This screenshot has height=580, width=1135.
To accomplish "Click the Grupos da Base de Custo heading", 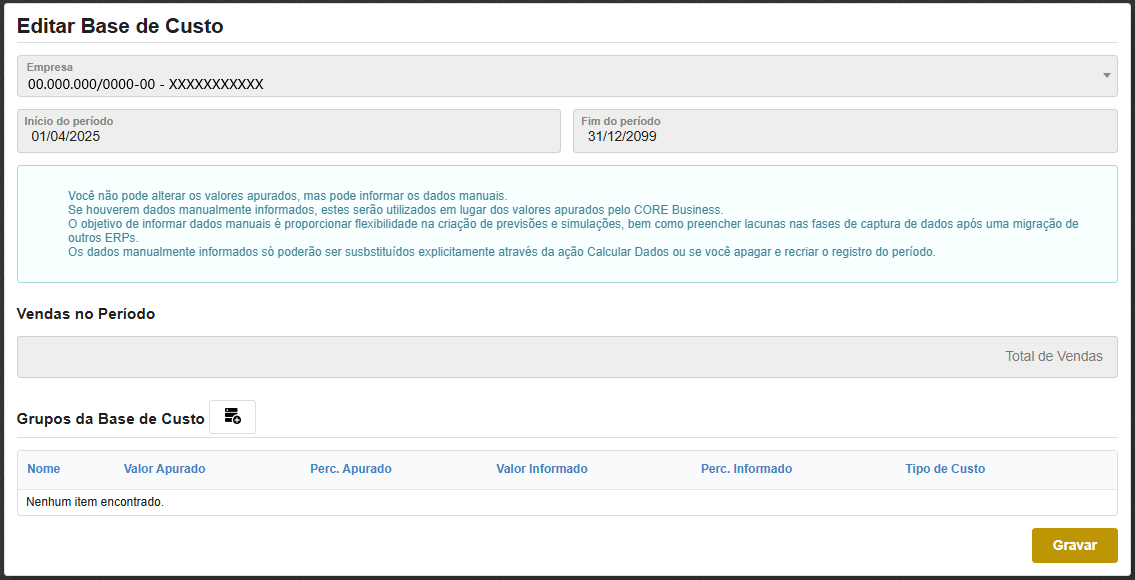I will [x=110, y=419].
